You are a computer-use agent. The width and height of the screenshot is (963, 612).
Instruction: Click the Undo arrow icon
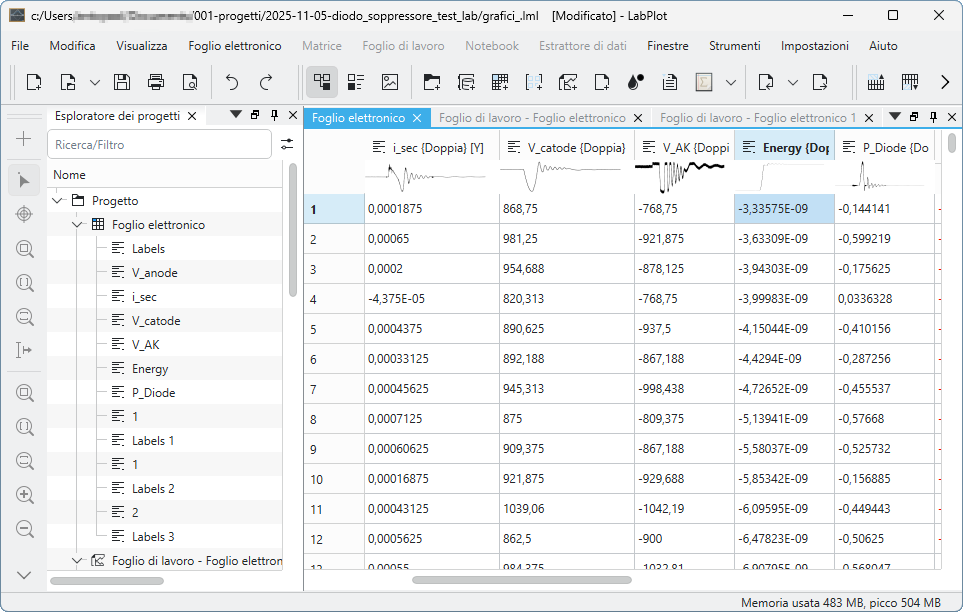click(232, 83)
